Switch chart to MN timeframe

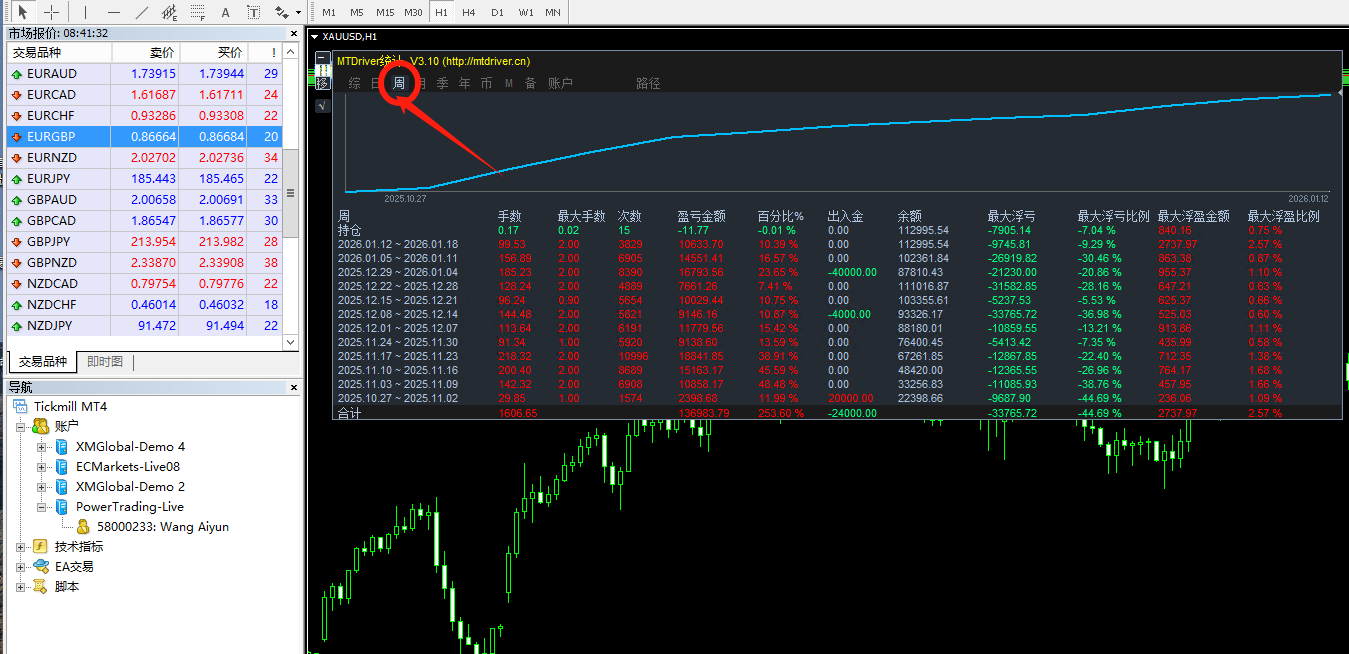pyautogui.click(x=553, y=12)
